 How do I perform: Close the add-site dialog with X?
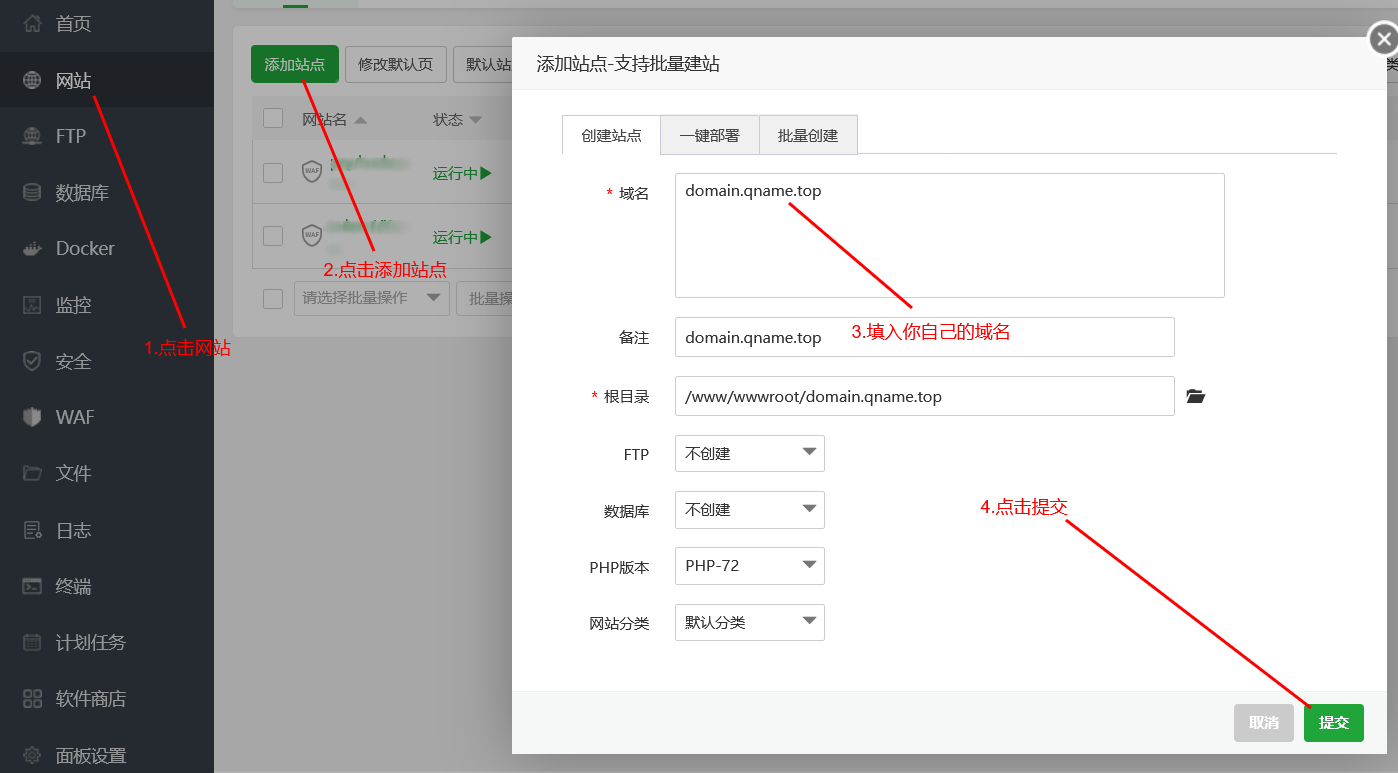click(1383, 40)
